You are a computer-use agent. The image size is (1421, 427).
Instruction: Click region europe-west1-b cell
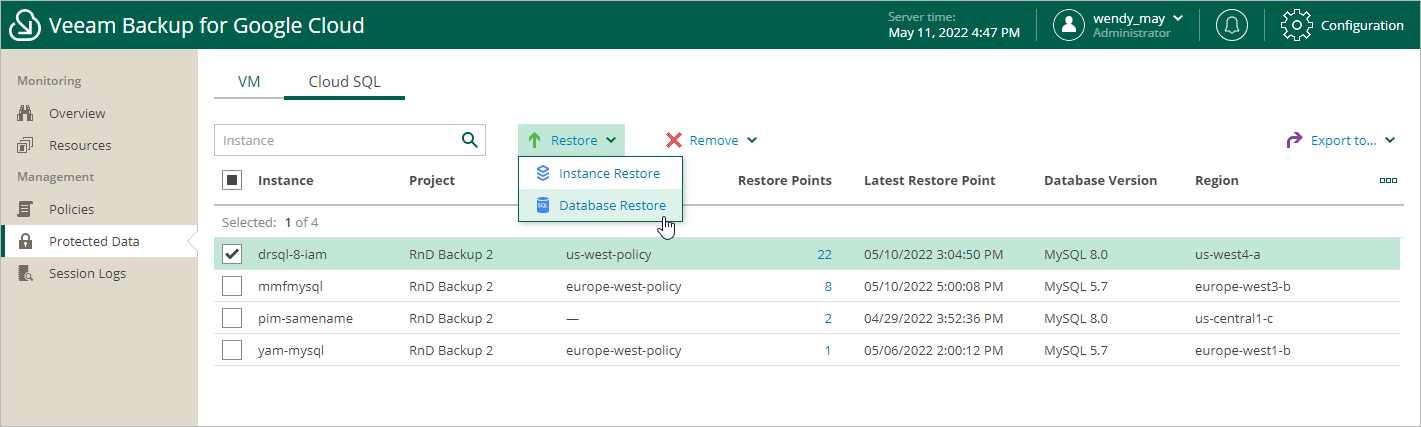click(x=1243, y=350)
